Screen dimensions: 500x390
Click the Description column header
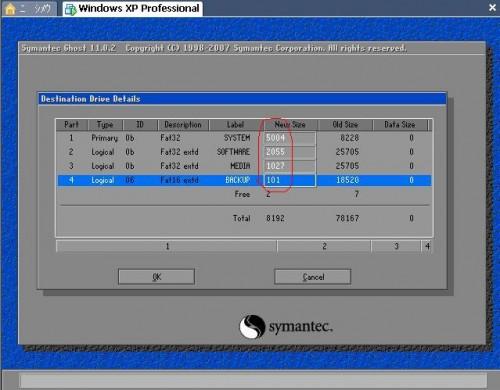(x=183, y=125)
